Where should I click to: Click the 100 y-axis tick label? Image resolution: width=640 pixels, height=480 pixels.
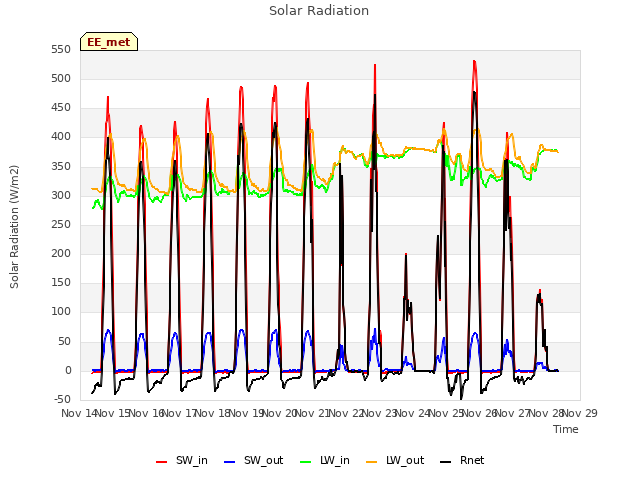pos(61,312)
